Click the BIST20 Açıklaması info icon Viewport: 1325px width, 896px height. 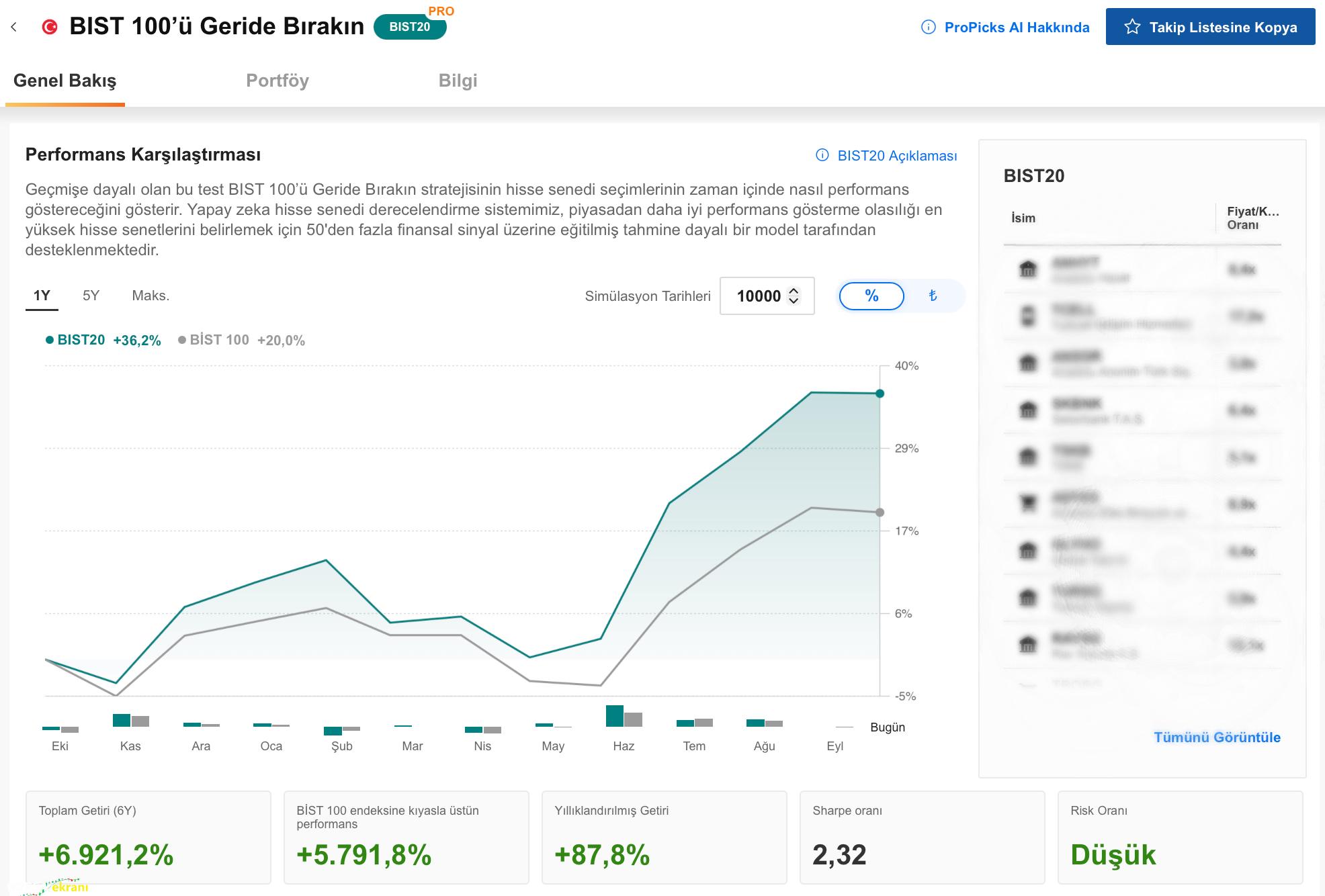[x=822, y=155]
